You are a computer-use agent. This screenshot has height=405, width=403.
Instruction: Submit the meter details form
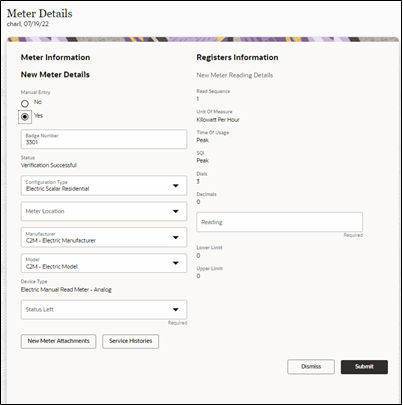(x=364, y=367)
